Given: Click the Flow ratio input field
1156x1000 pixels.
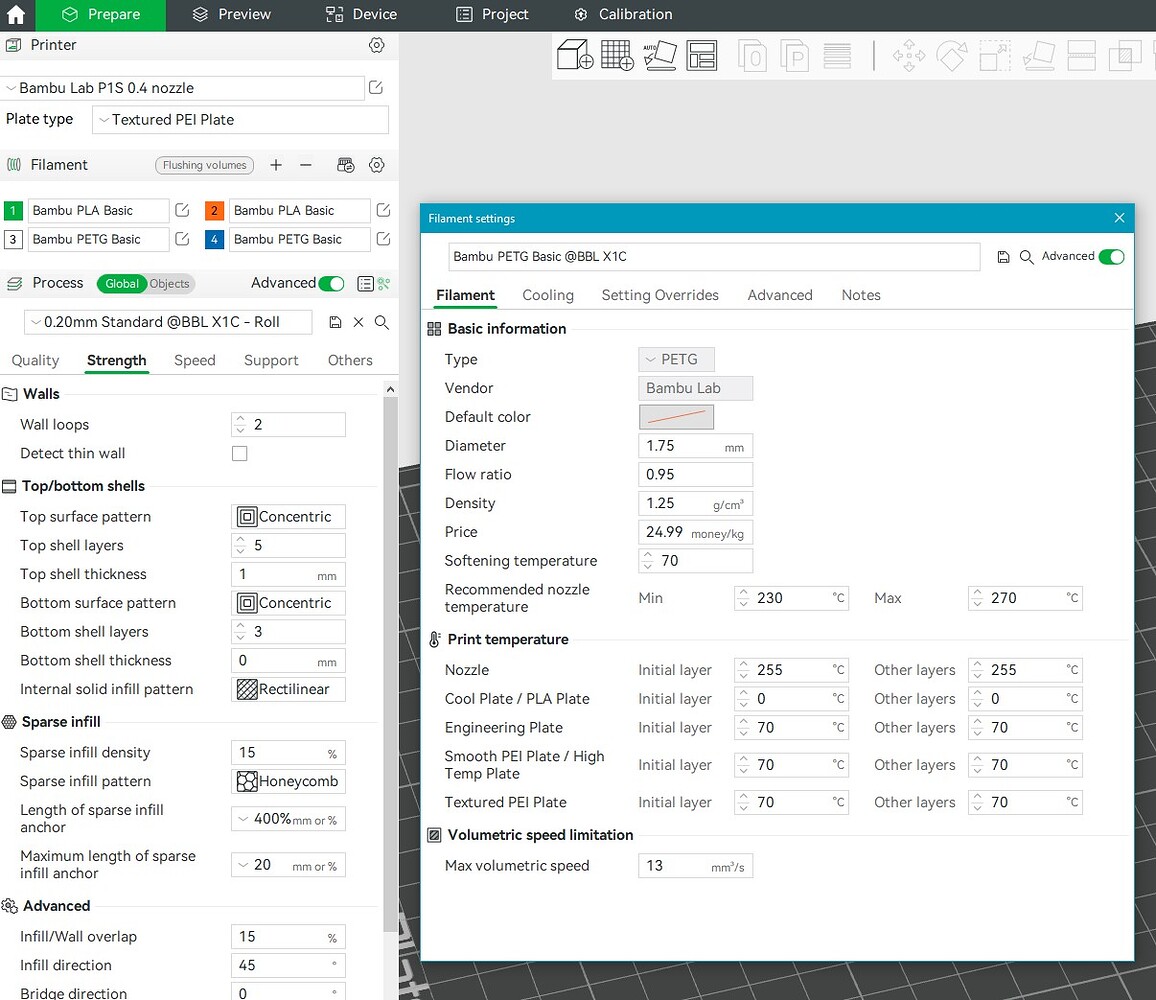Looking at the screenshot, I should click(695, 474).
